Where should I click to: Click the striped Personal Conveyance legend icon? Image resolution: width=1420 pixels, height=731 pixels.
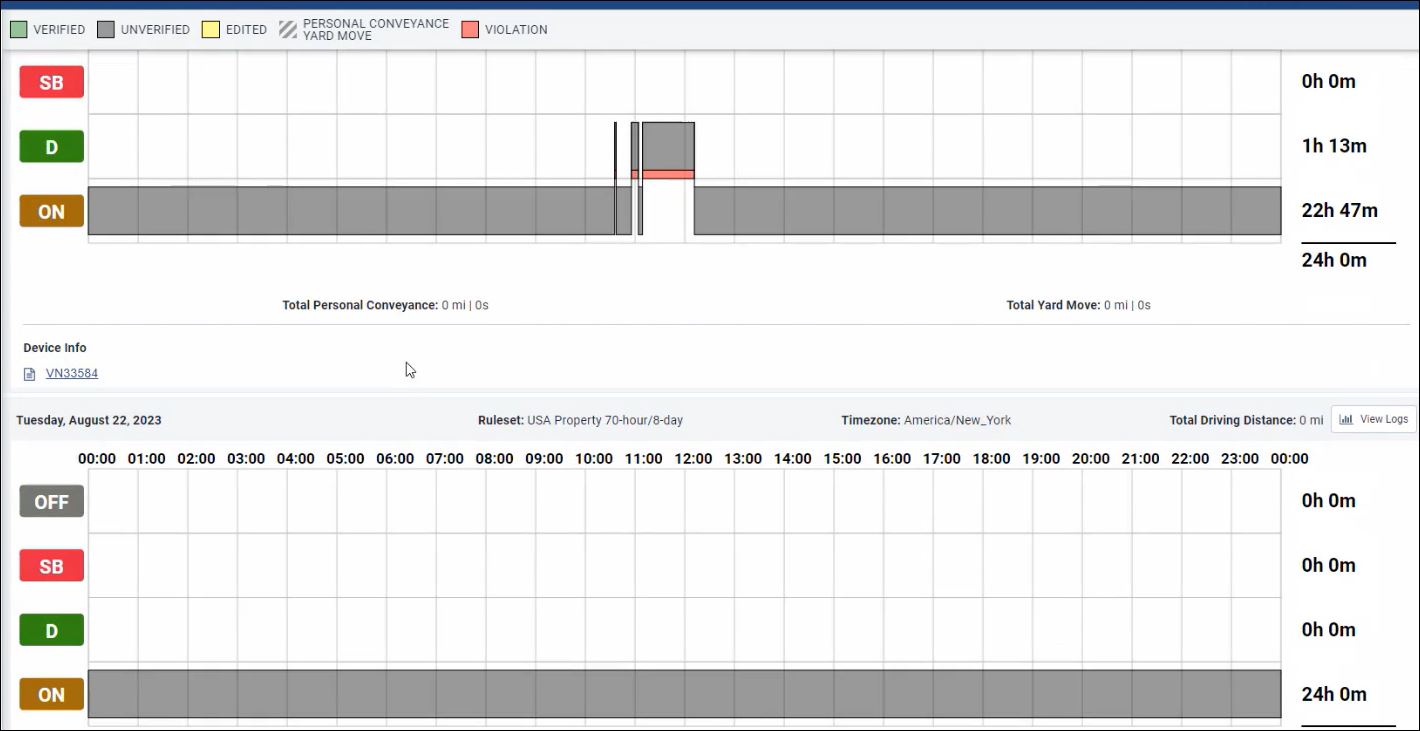pos(287,29)
